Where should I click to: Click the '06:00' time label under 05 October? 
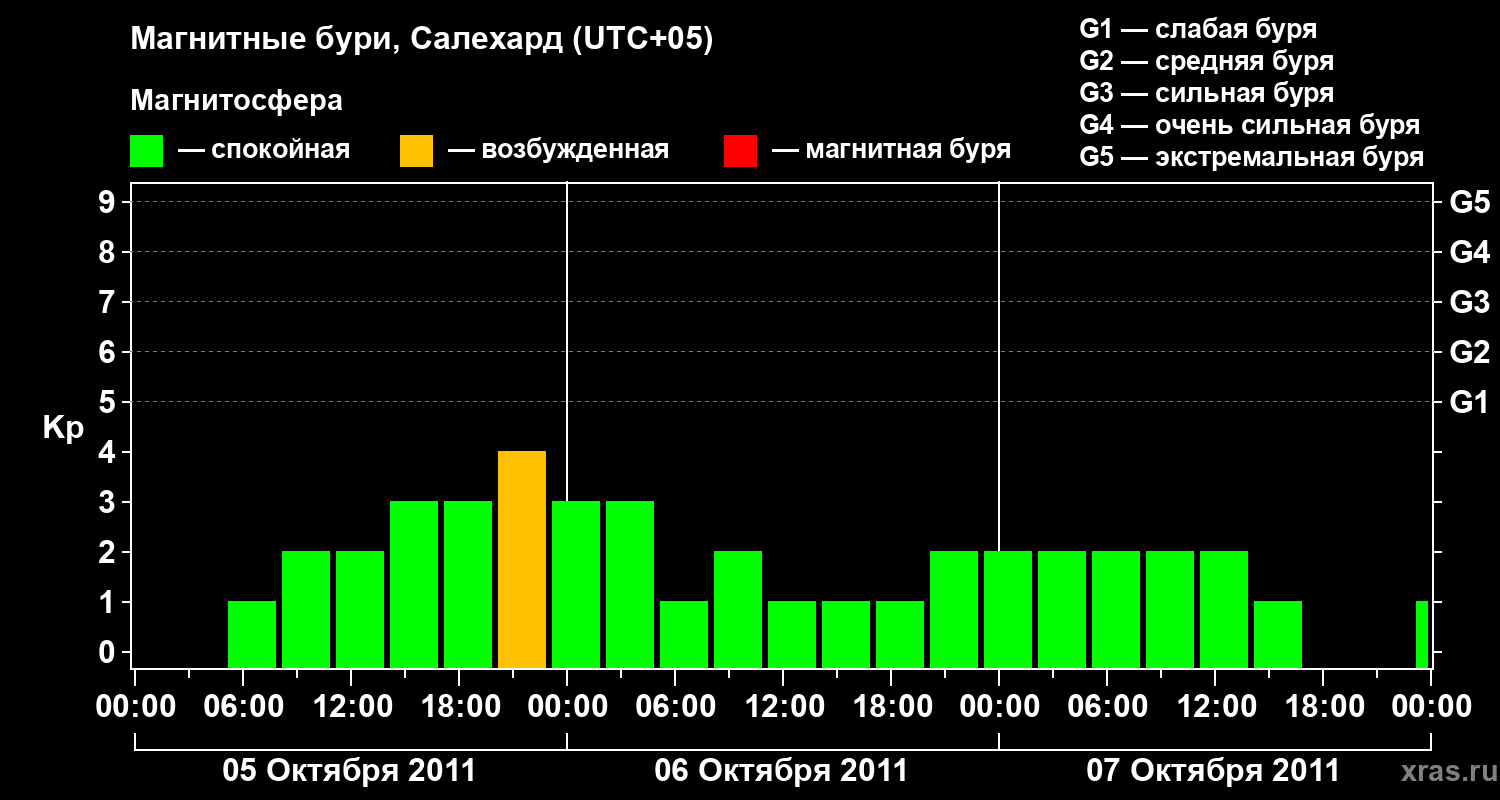pos(242,707)
